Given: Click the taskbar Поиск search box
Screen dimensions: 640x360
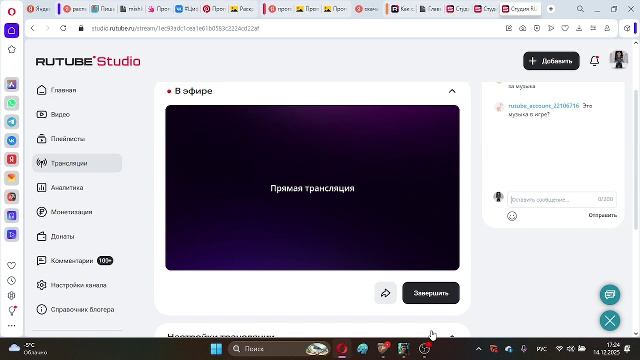Looking at the screenshot, I should 280,349.
